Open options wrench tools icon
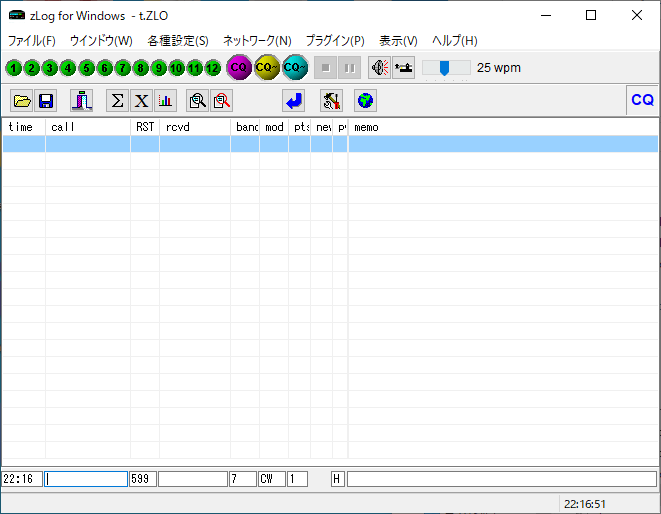The image size is (661, 514). [331, 101]
